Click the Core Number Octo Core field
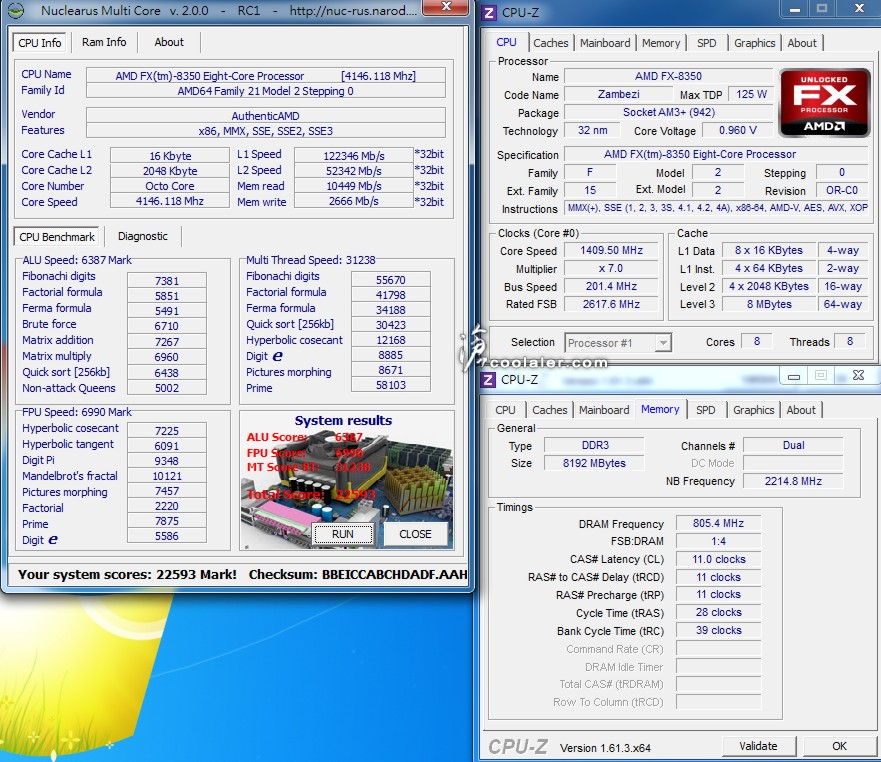881x762 pixels. point(170,186)
